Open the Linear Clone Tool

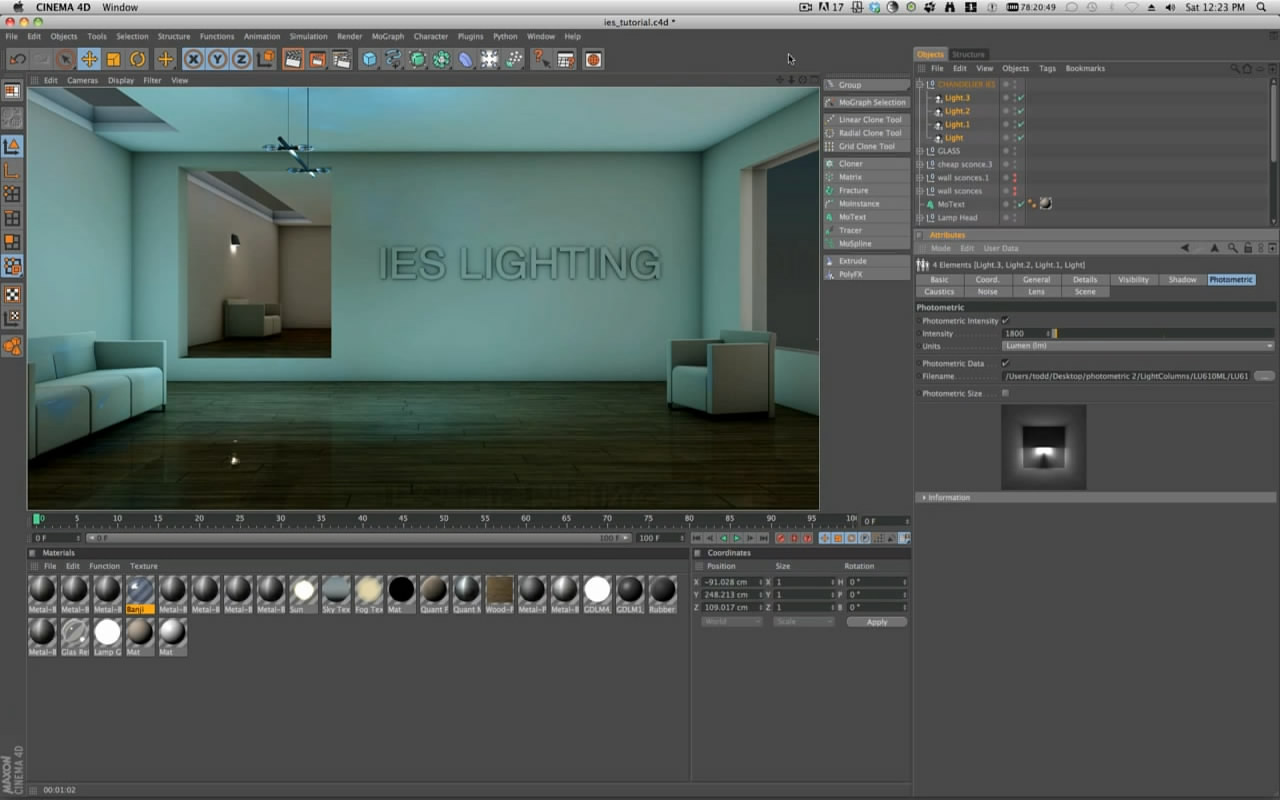[868, 120]
